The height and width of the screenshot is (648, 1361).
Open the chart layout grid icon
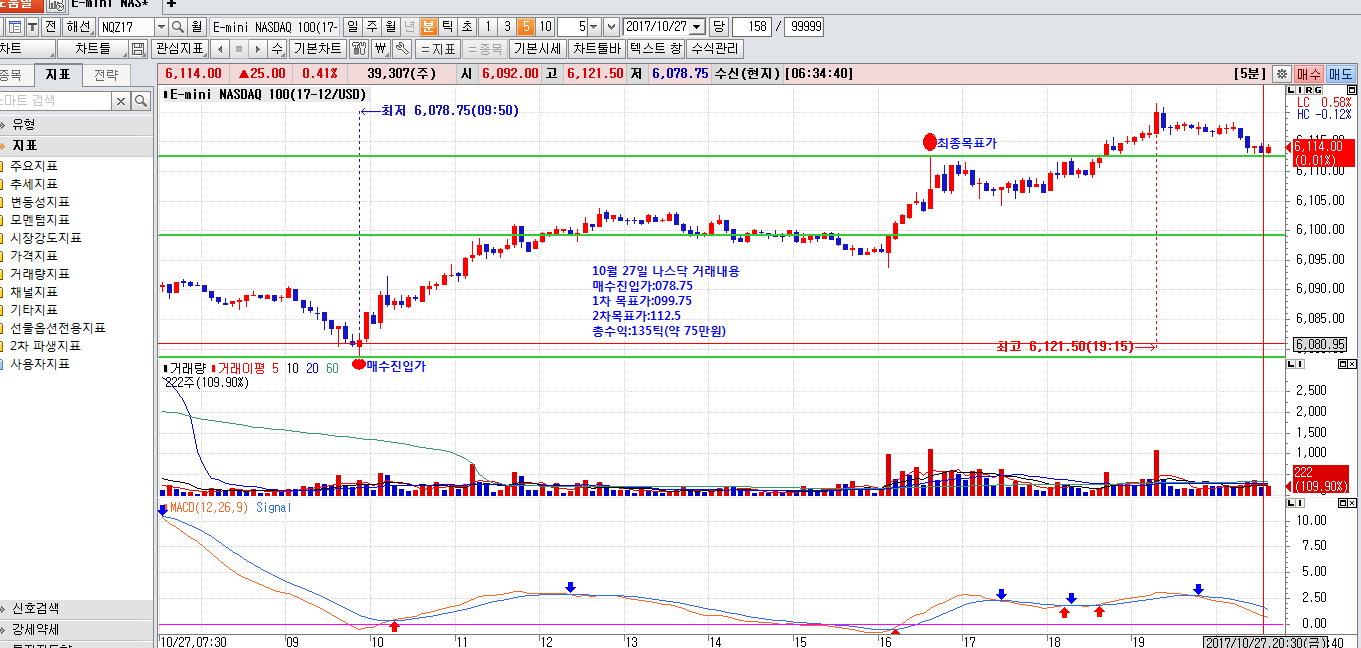16,26
